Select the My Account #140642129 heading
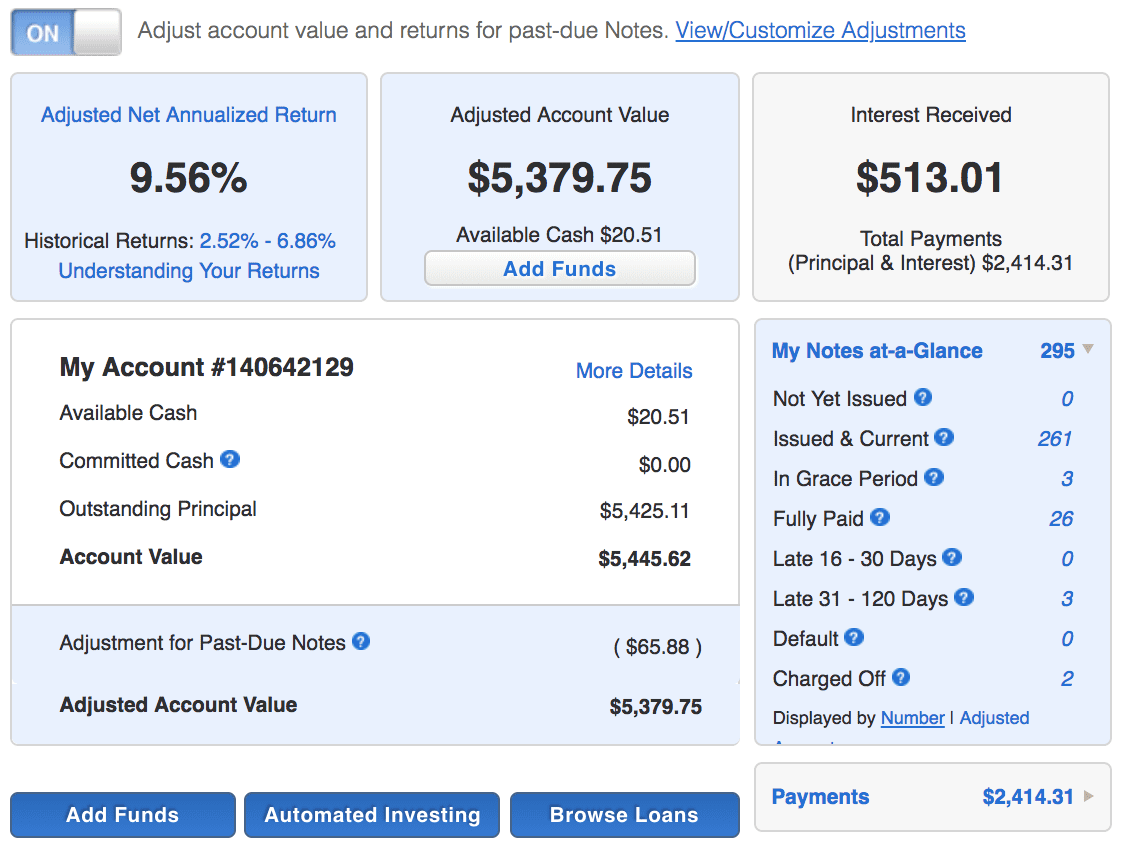1136x868 pixels. (x=206, y=367)
